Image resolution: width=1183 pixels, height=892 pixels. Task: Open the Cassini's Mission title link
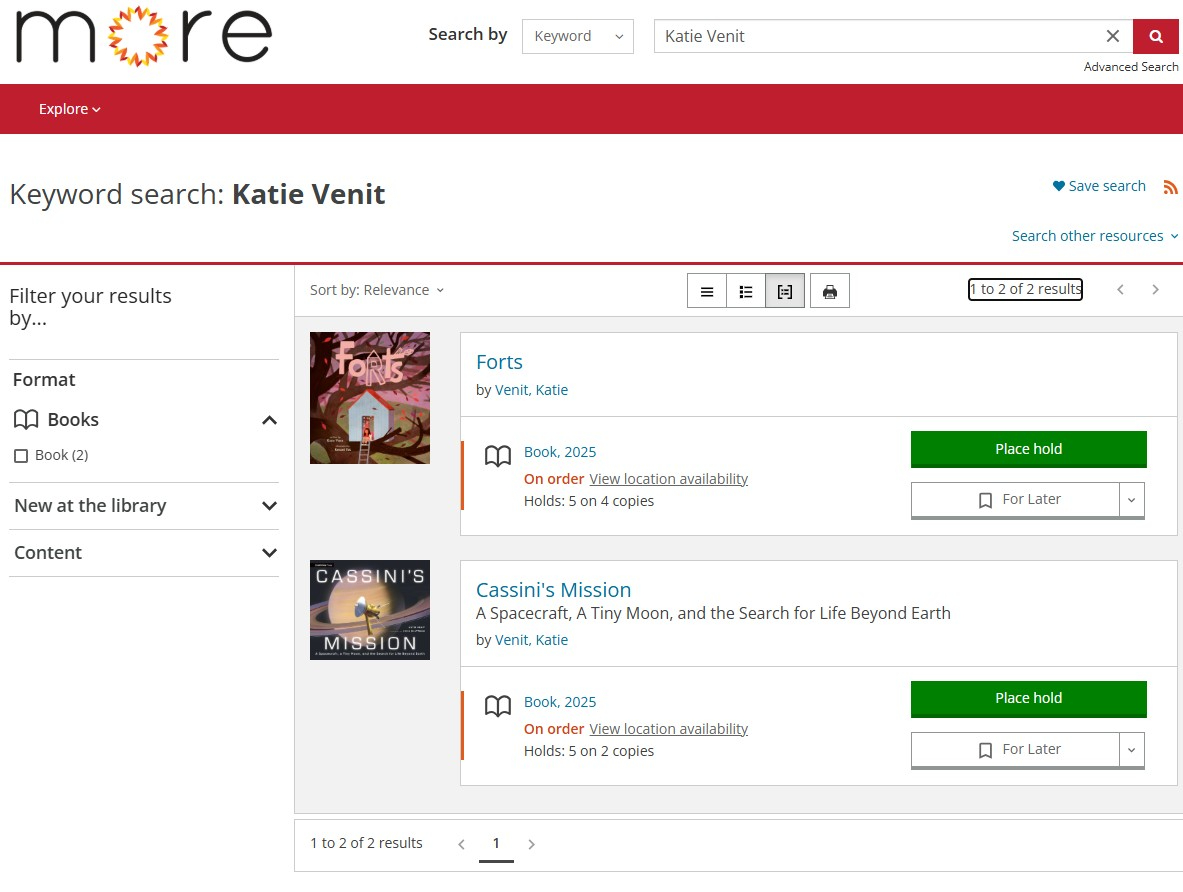coord(553,590)
